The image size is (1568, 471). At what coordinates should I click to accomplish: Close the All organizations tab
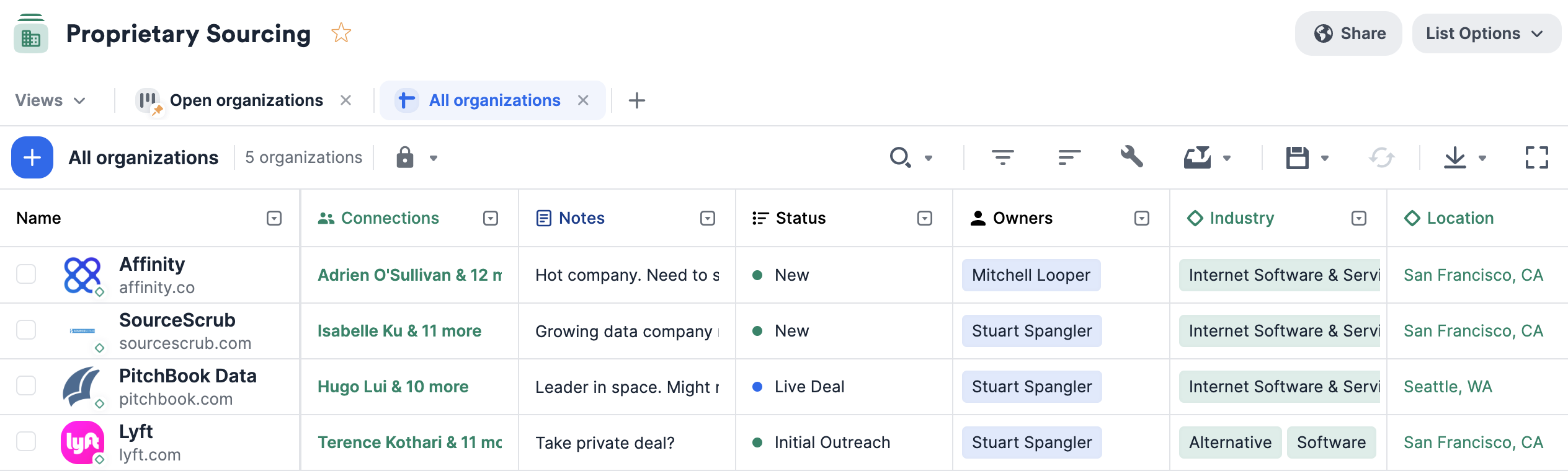[x=583, y=100]
